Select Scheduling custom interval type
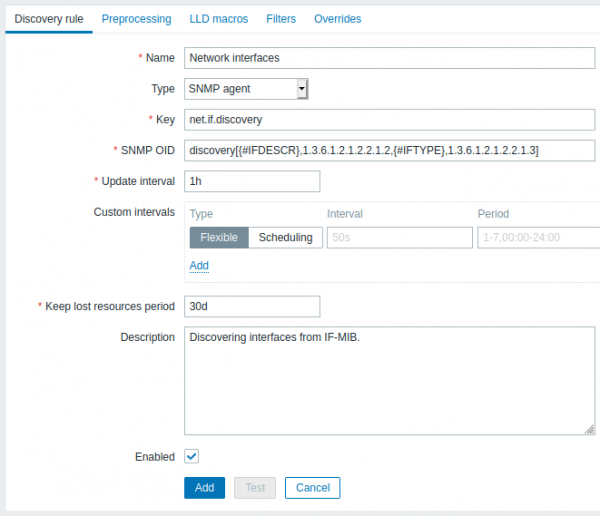600x516 pixels. (285, 237)
